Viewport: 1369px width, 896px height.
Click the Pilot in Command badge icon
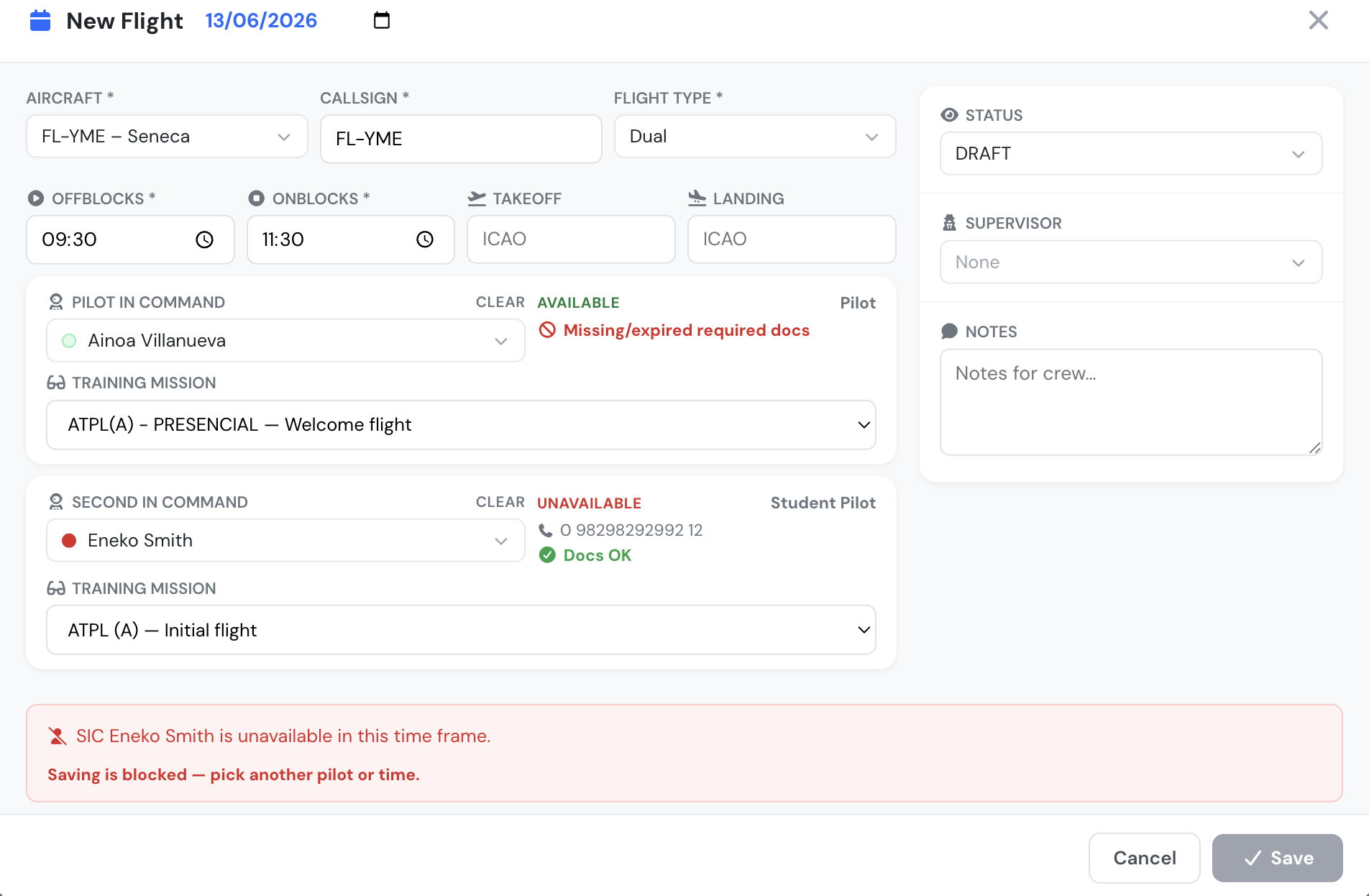tap(55, 302)
